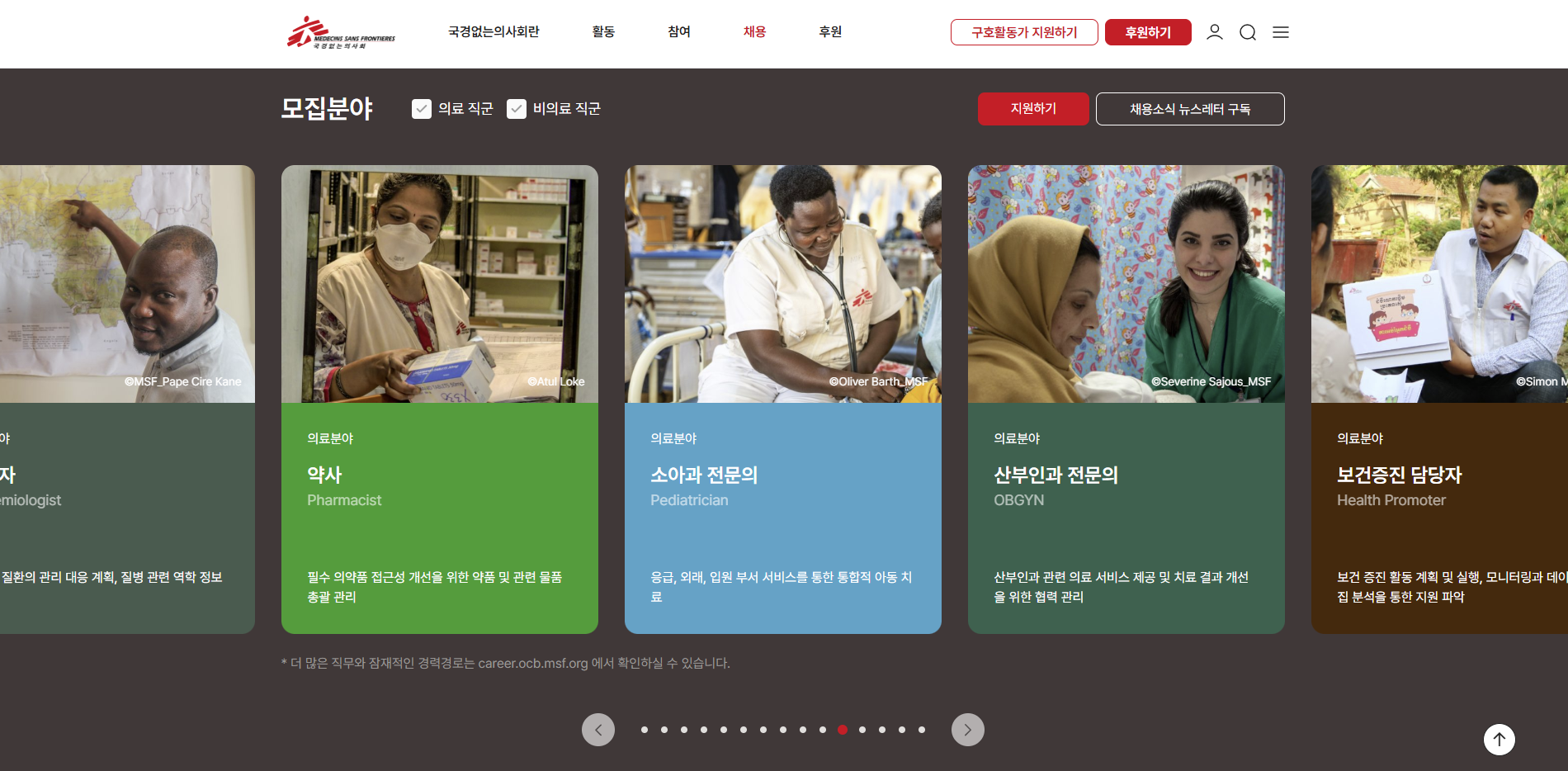This screenshot has width=1568, height=771.
Task: Click the red 지원하기 apply button
Action: pyautogui.click(x=1033, y=109)
